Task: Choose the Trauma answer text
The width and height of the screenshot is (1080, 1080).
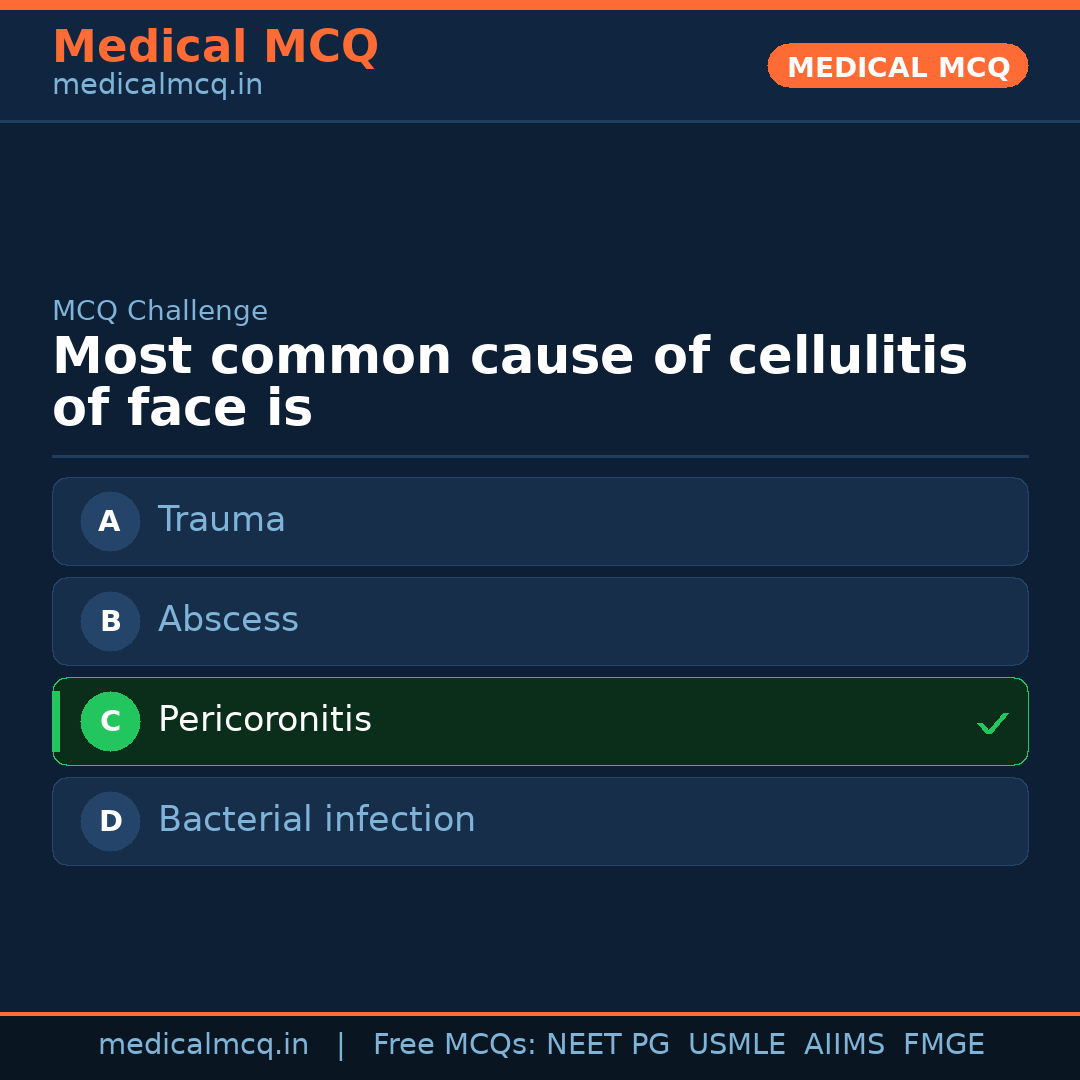Action: click(x=221, y=520)
